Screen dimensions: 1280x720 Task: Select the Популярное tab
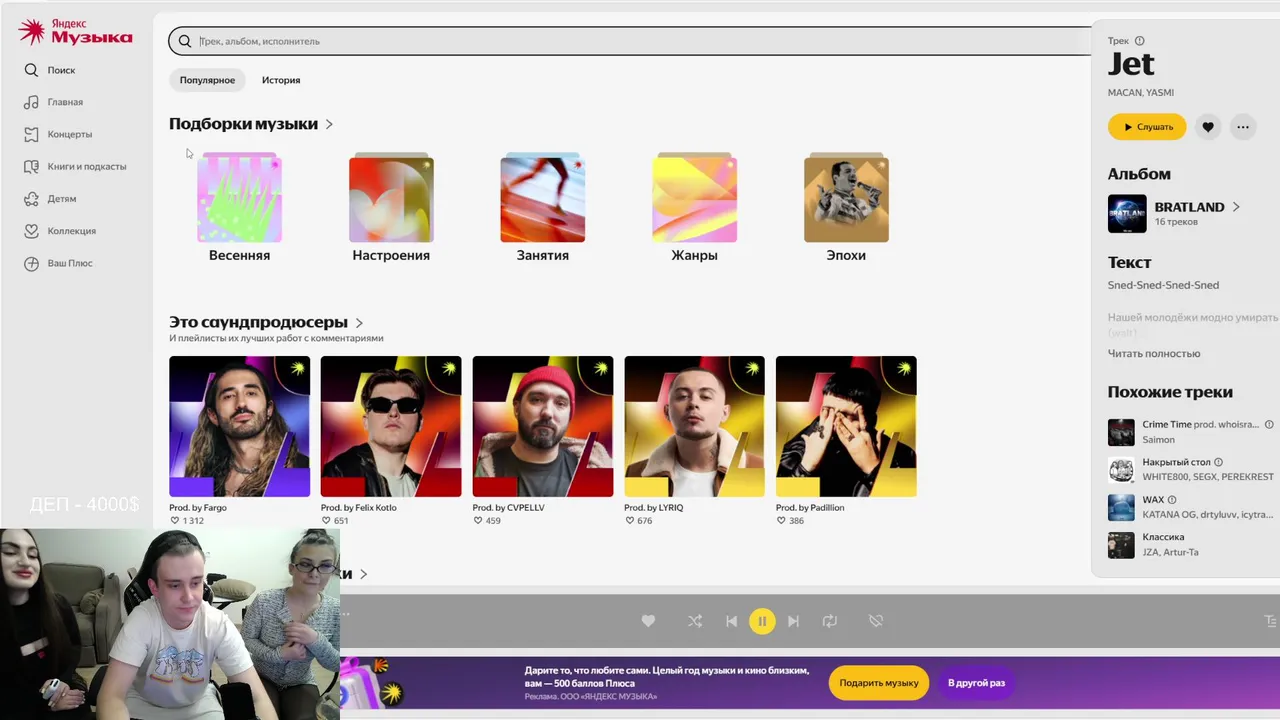(207, 80)
